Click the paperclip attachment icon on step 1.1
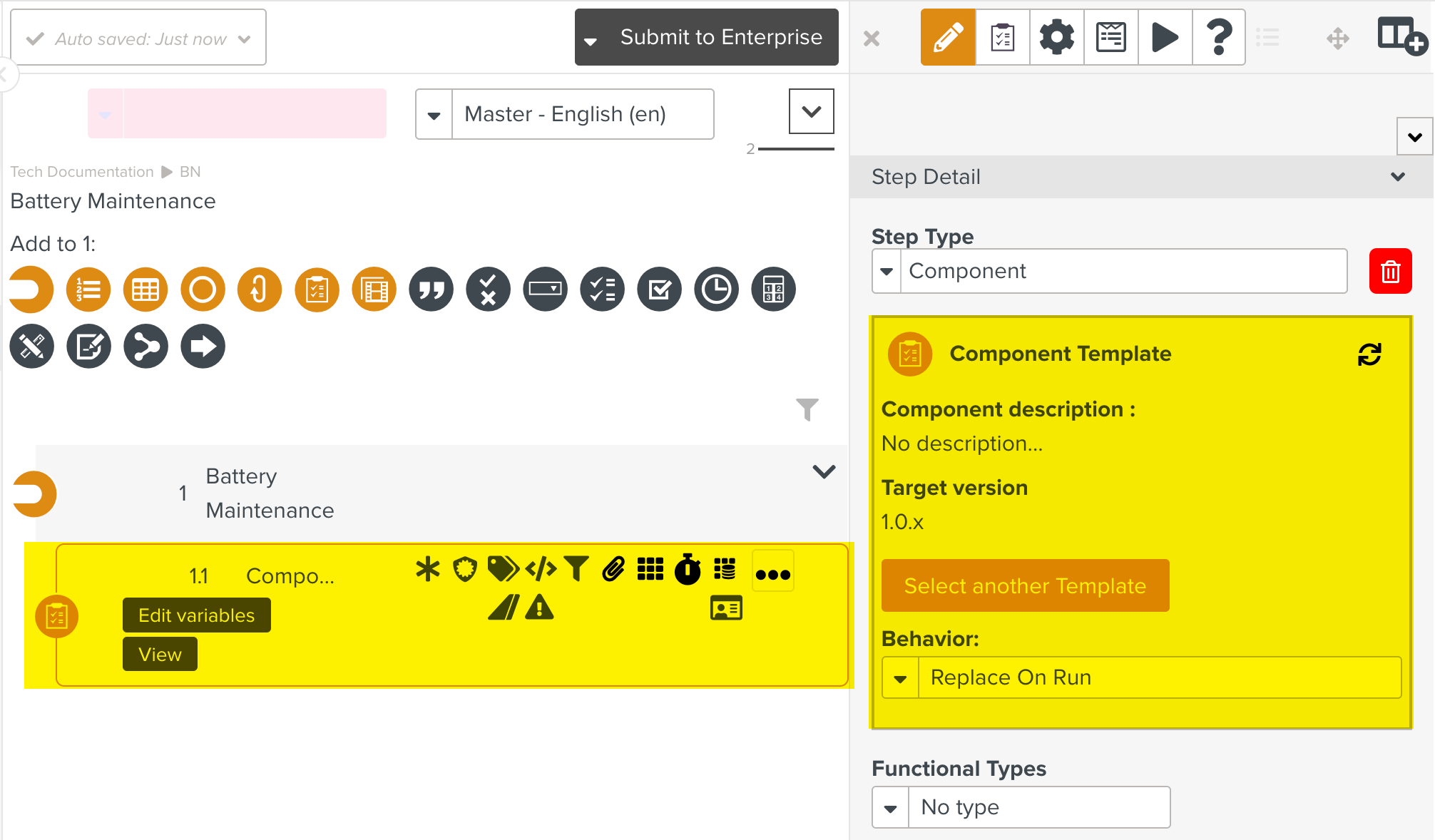The height and width of the screenshot is (840, 1435). tap(613, 570)
